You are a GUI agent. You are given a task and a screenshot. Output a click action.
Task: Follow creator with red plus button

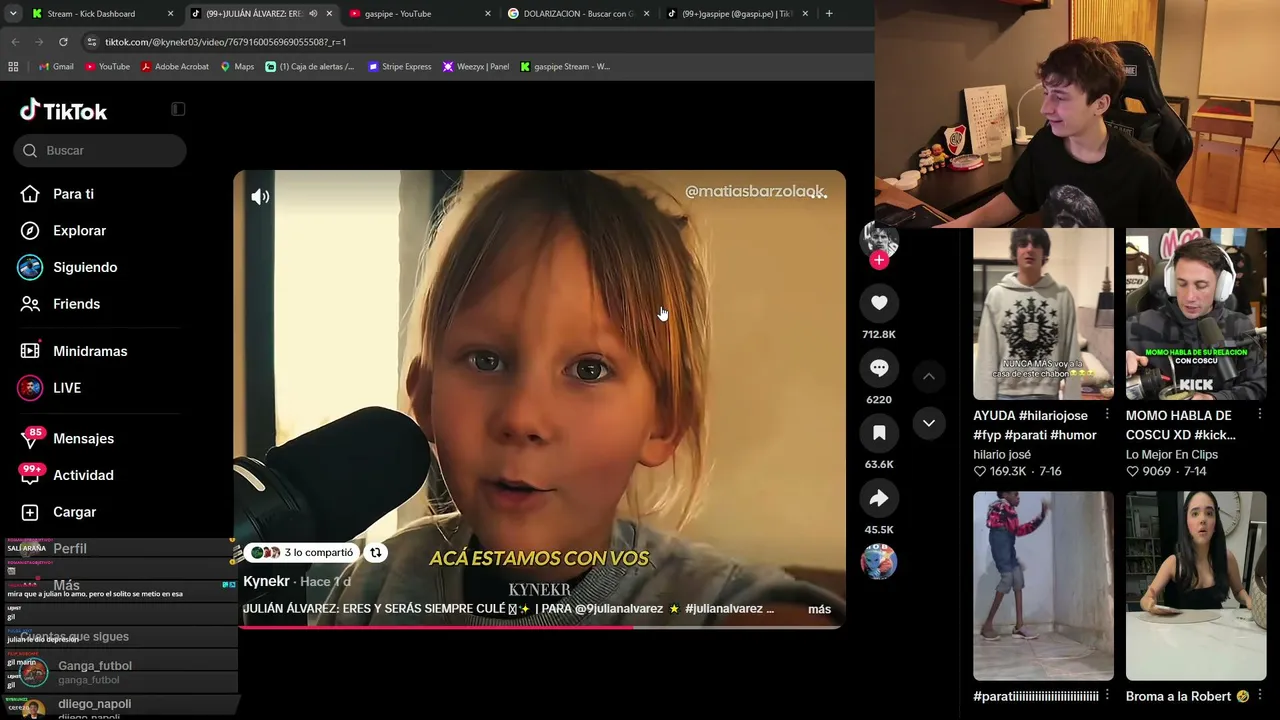[x=879, y=260]
